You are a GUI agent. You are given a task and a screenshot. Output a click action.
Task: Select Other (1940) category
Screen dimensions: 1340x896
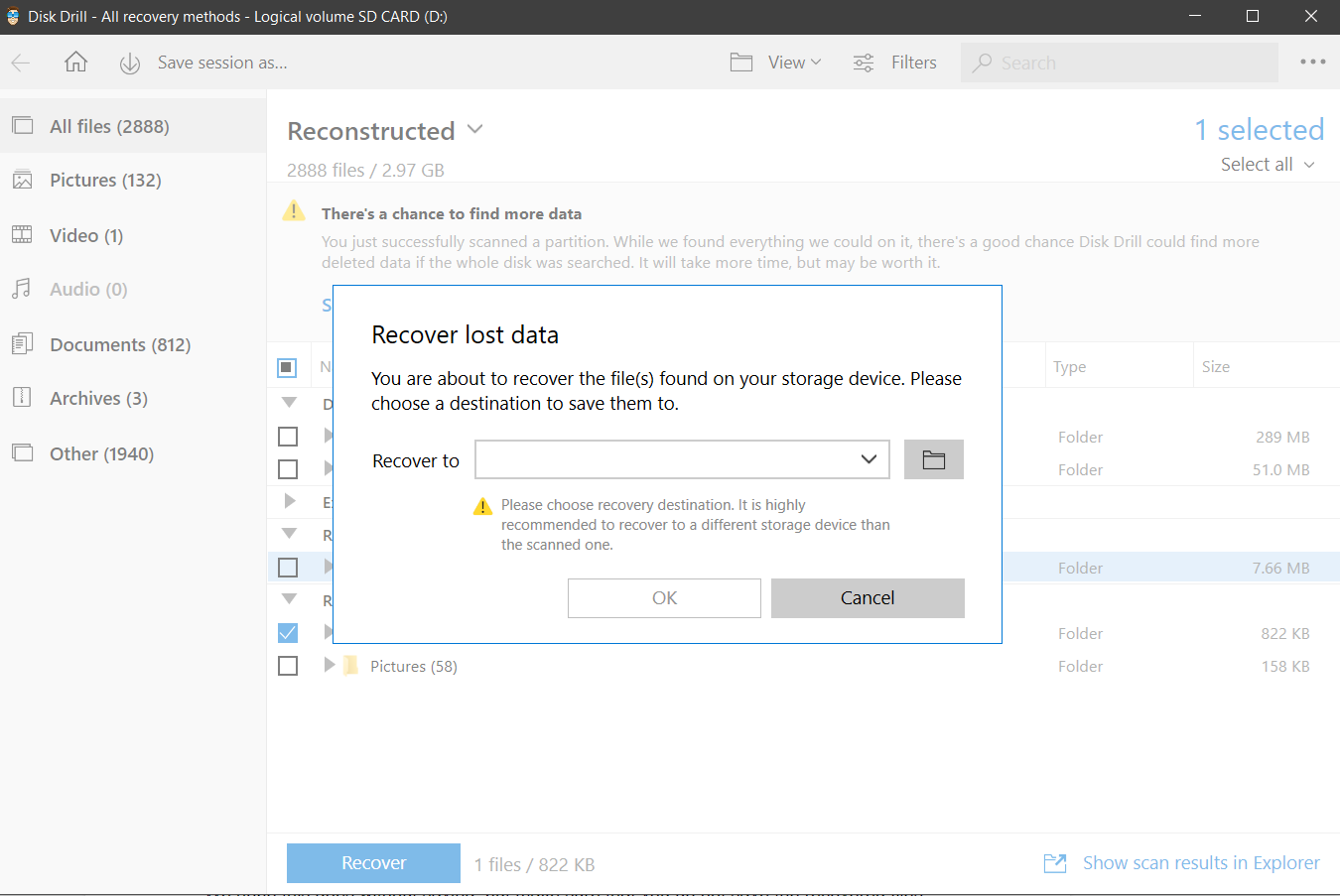click(133, 453)
